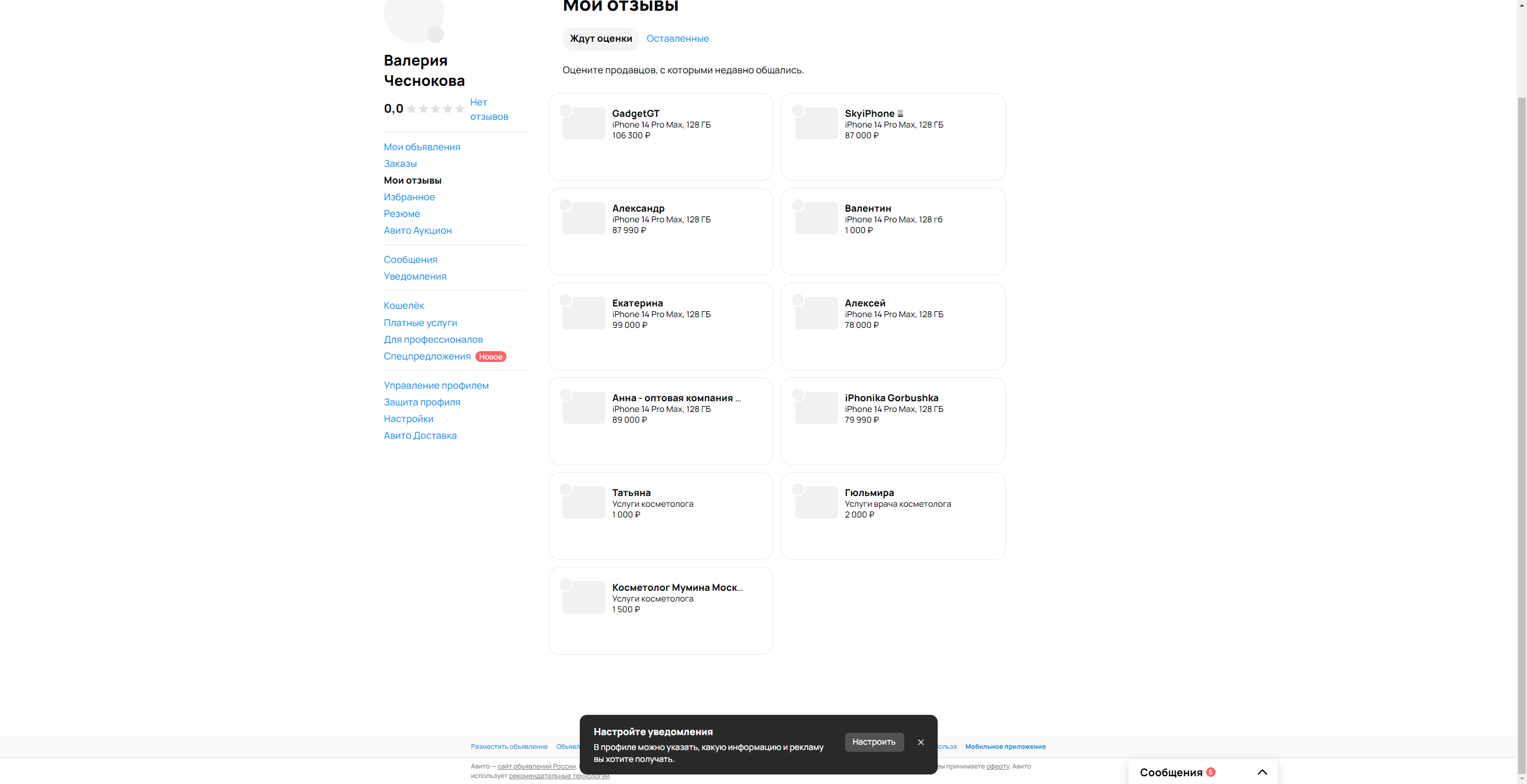This screenshot has width=1527, height=784.
Task: Open Мобильное приложение footer link
Action: click(x=1005, y=746)
